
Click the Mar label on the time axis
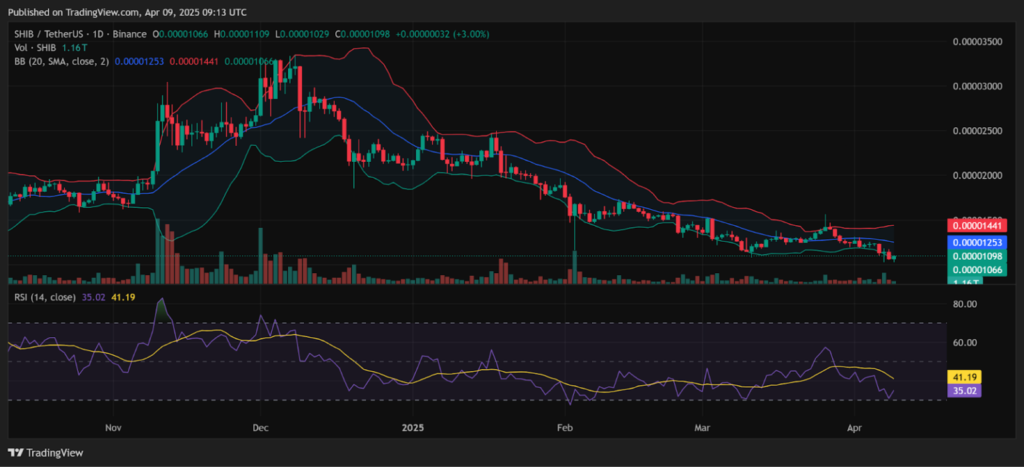click(x=703, y=425)
